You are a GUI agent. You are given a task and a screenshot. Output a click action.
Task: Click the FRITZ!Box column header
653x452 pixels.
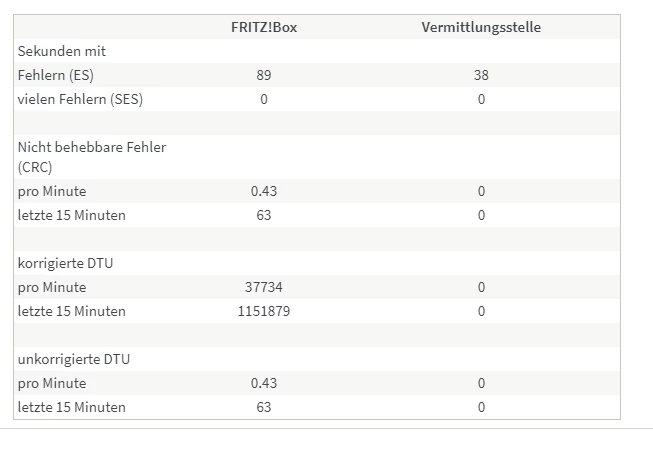[264, 27]
